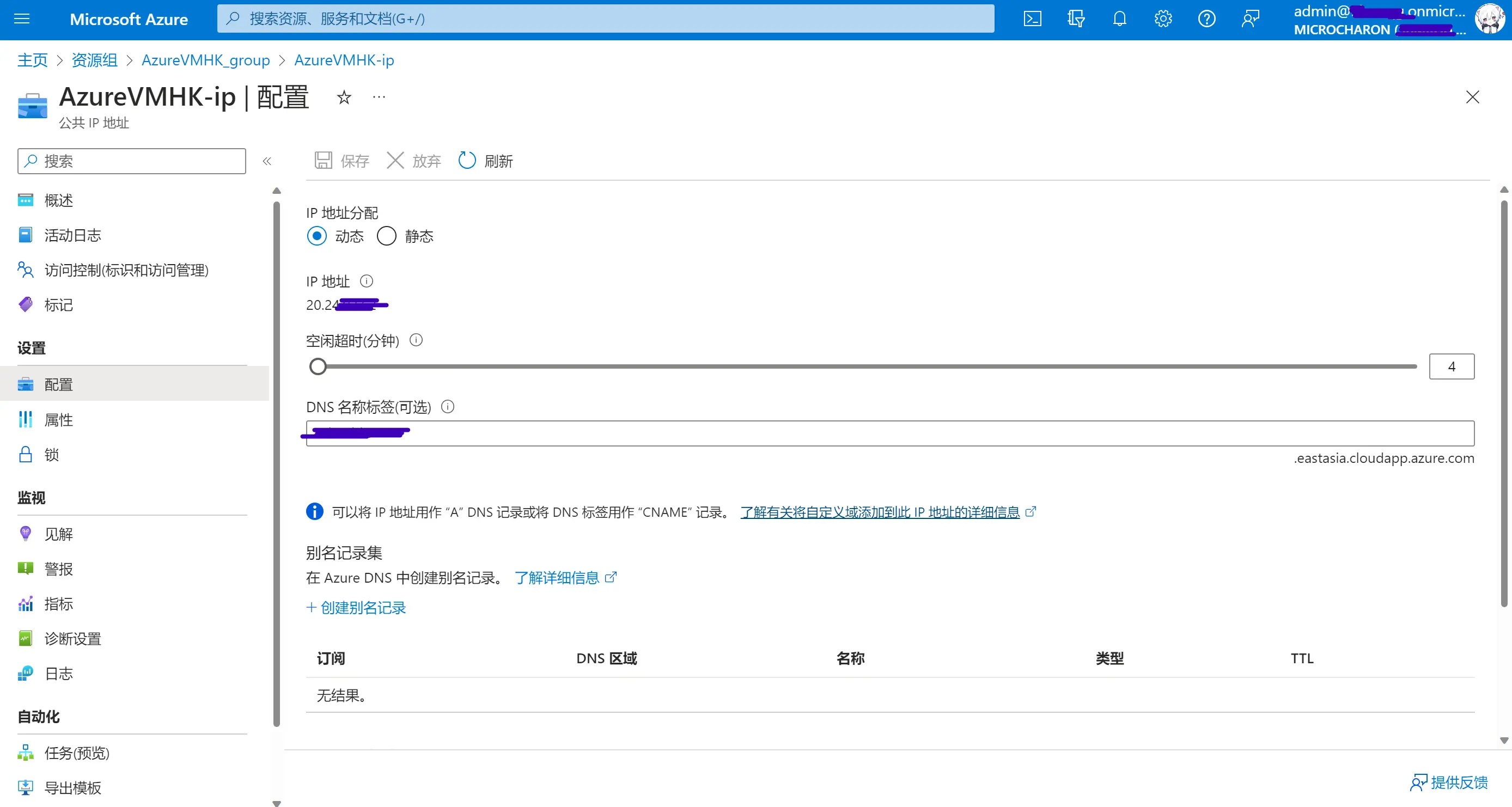This screenshot has height=807, width=1512.
Task: Click the DNS zone (DNS 区域) column header
Action: tap(606, 658)
